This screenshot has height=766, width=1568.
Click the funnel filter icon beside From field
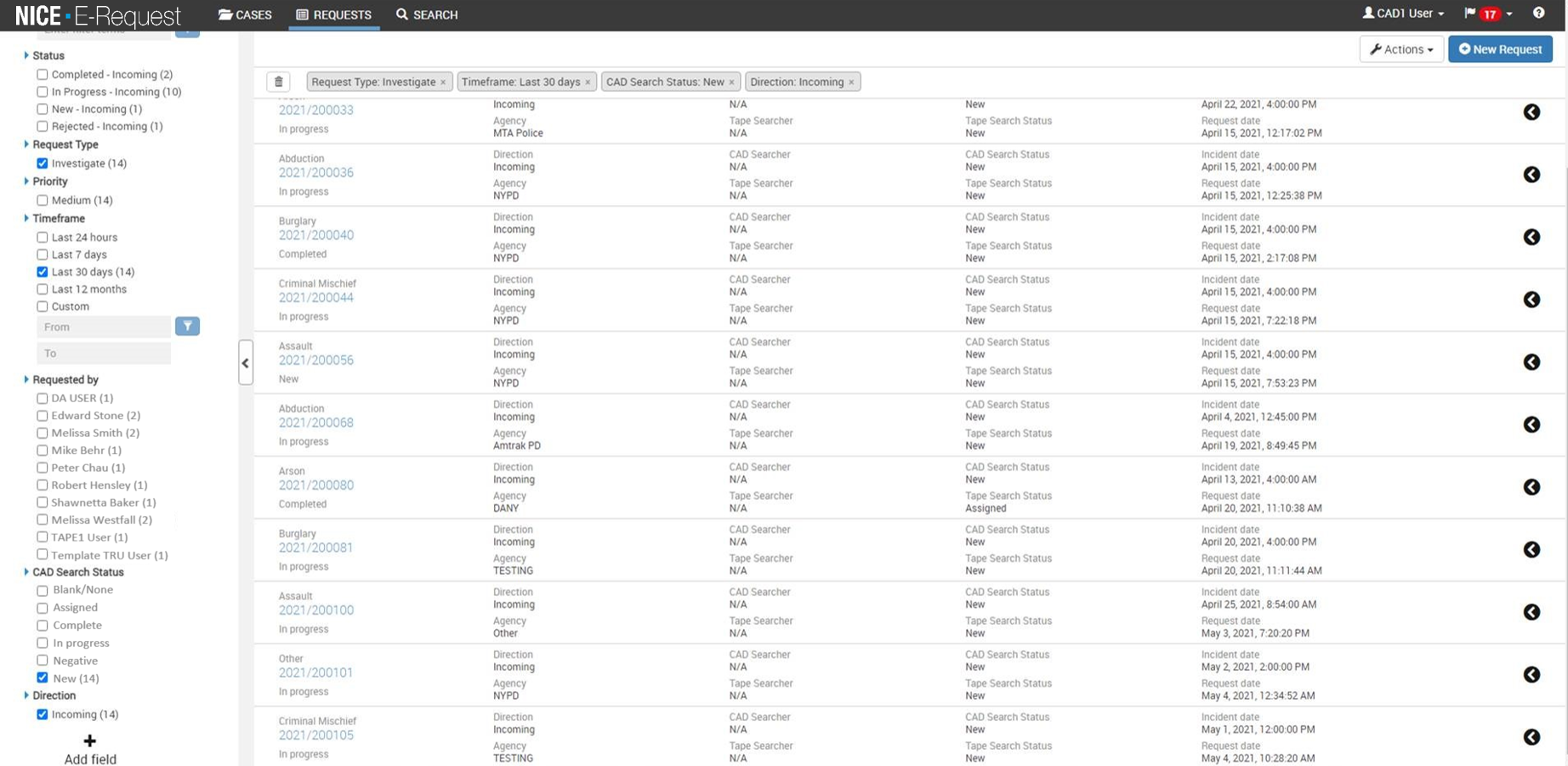187,326
